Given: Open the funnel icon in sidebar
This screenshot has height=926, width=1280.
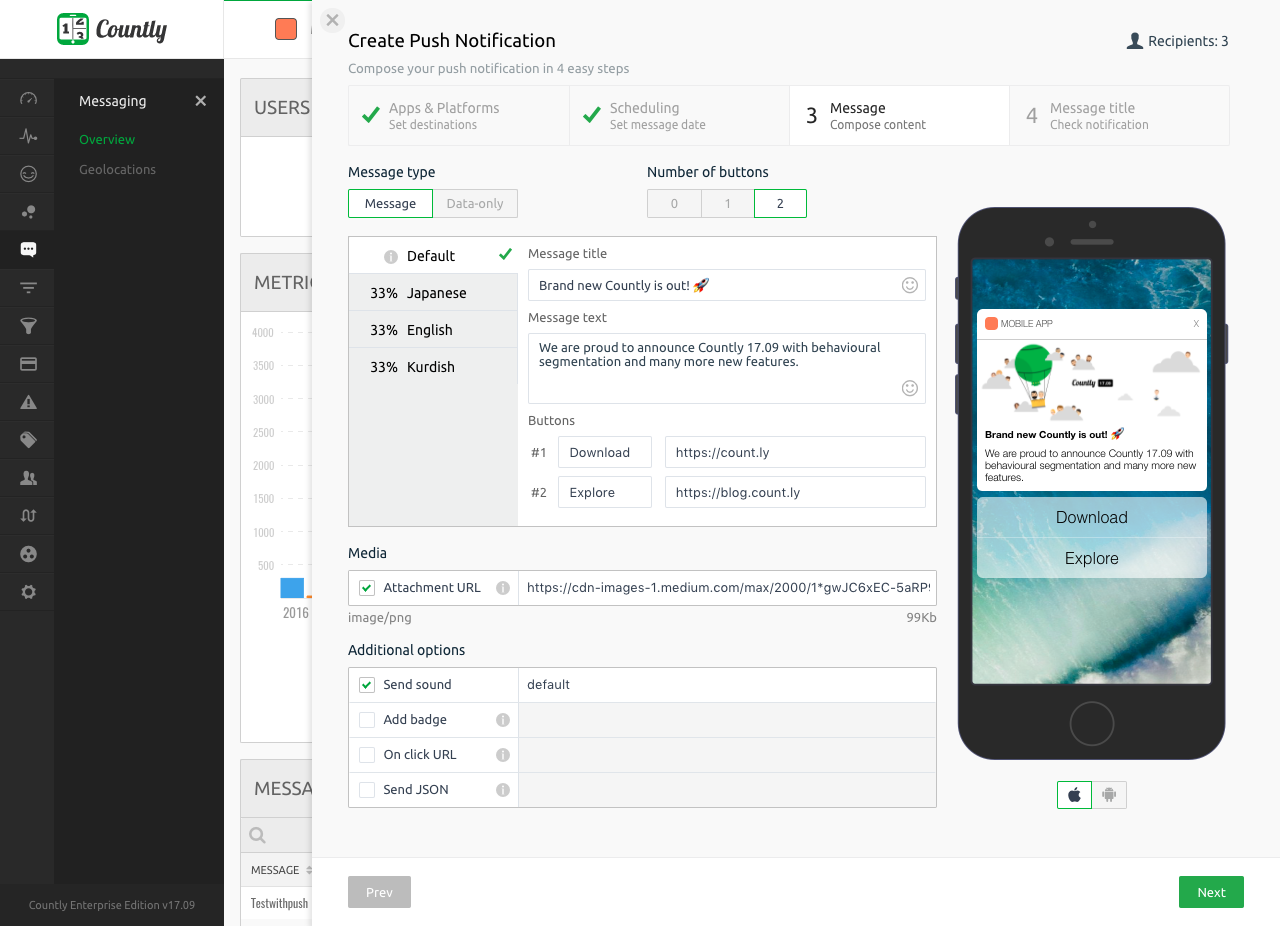Looking at the screenshot, I should [28, 326].
